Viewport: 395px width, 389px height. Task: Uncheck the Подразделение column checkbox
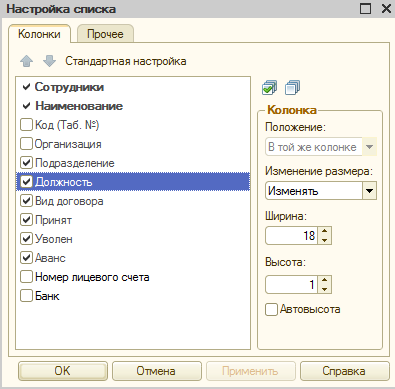[x=26, y=163]
